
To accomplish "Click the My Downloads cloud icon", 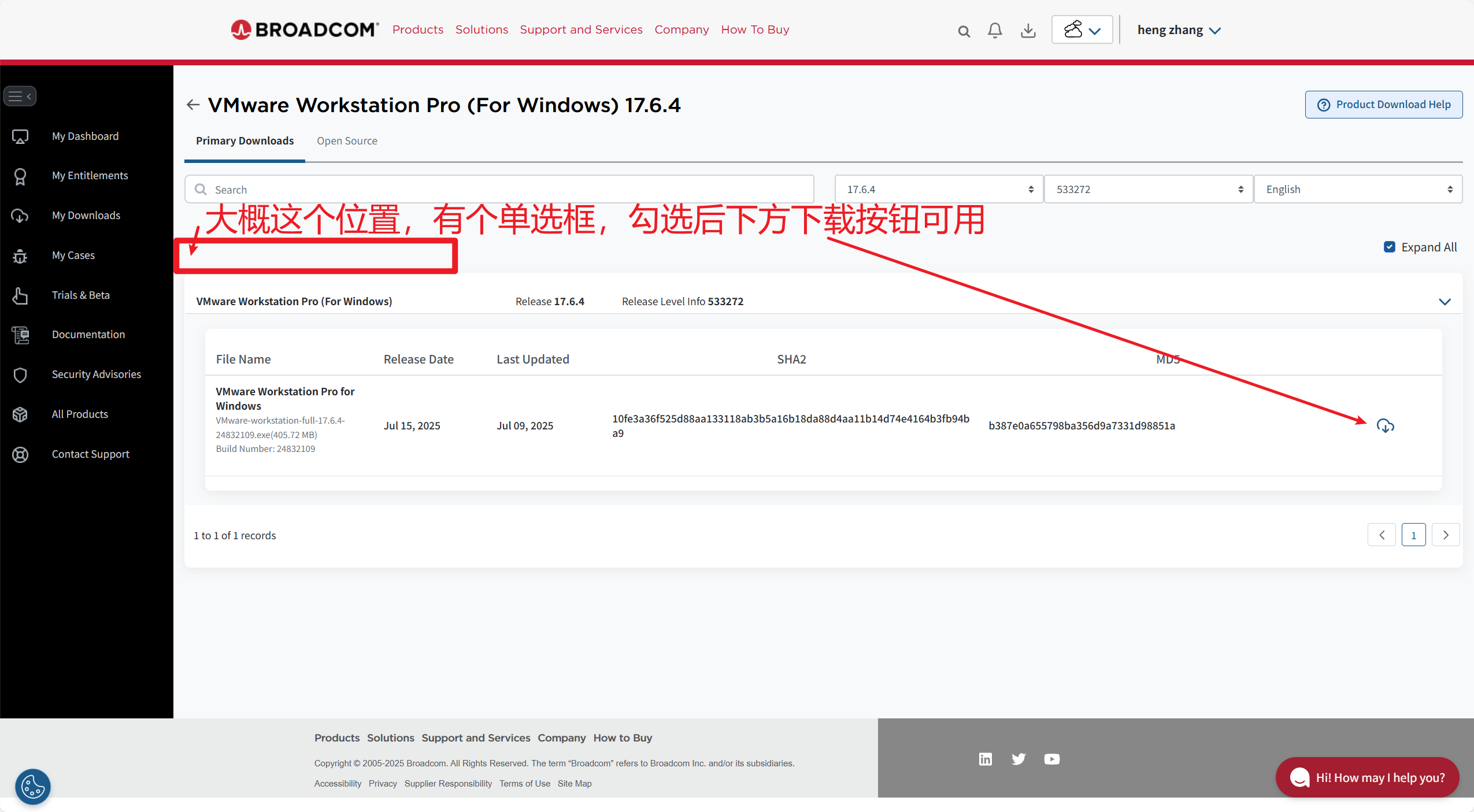I will coord(20,216).
